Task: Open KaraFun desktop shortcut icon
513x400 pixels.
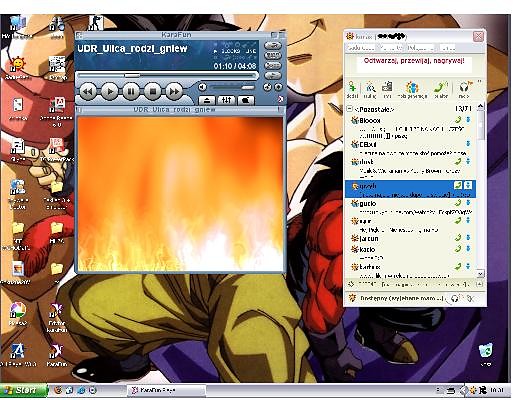Action: 57,355
